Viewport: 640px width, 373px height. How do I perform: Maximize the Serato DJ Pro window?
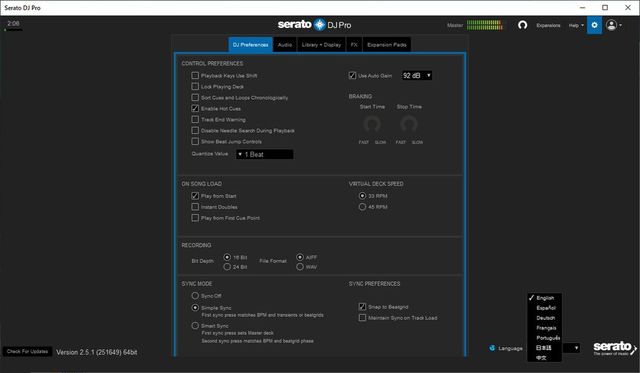click(x=605, y=8)
